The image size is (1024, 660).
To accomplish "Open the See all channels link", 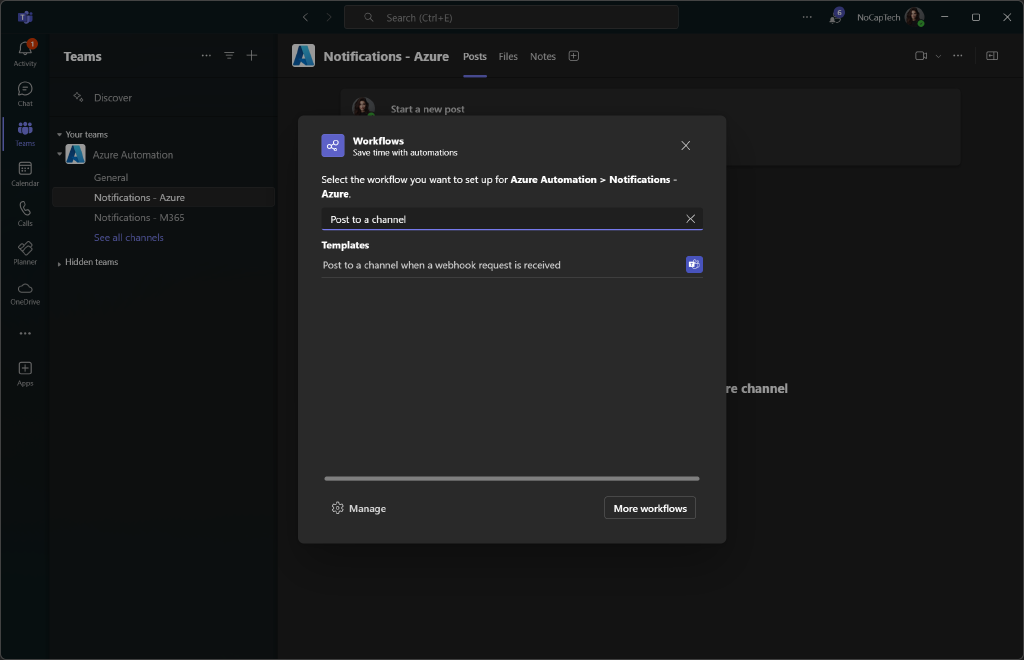I will click(x=128, y=237).
